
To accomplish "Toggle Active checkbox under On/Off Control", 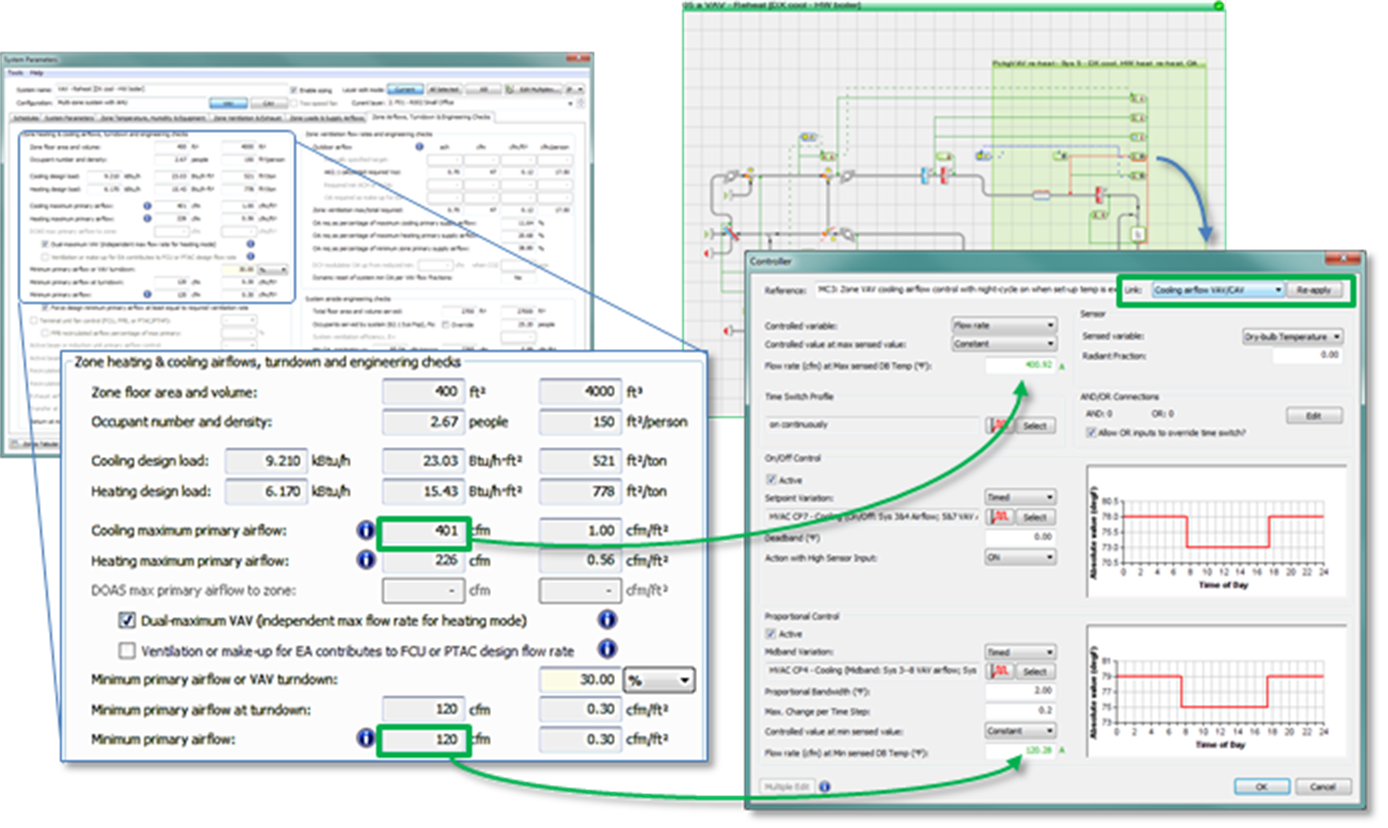I will tap(770, 480).
